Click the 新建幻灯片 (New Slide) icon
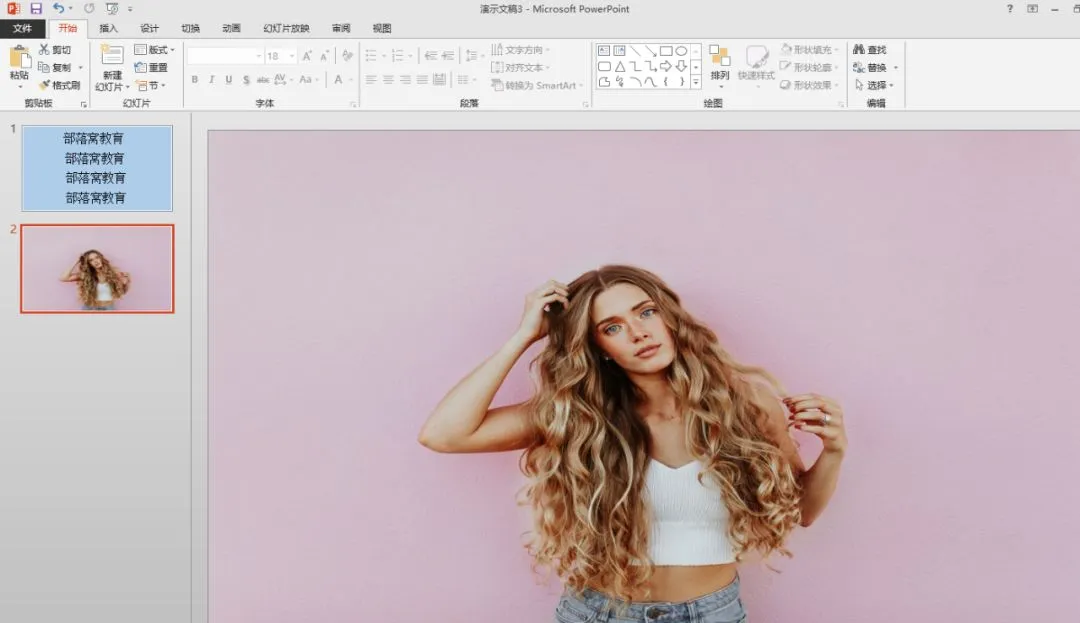 tap(112, 55)
